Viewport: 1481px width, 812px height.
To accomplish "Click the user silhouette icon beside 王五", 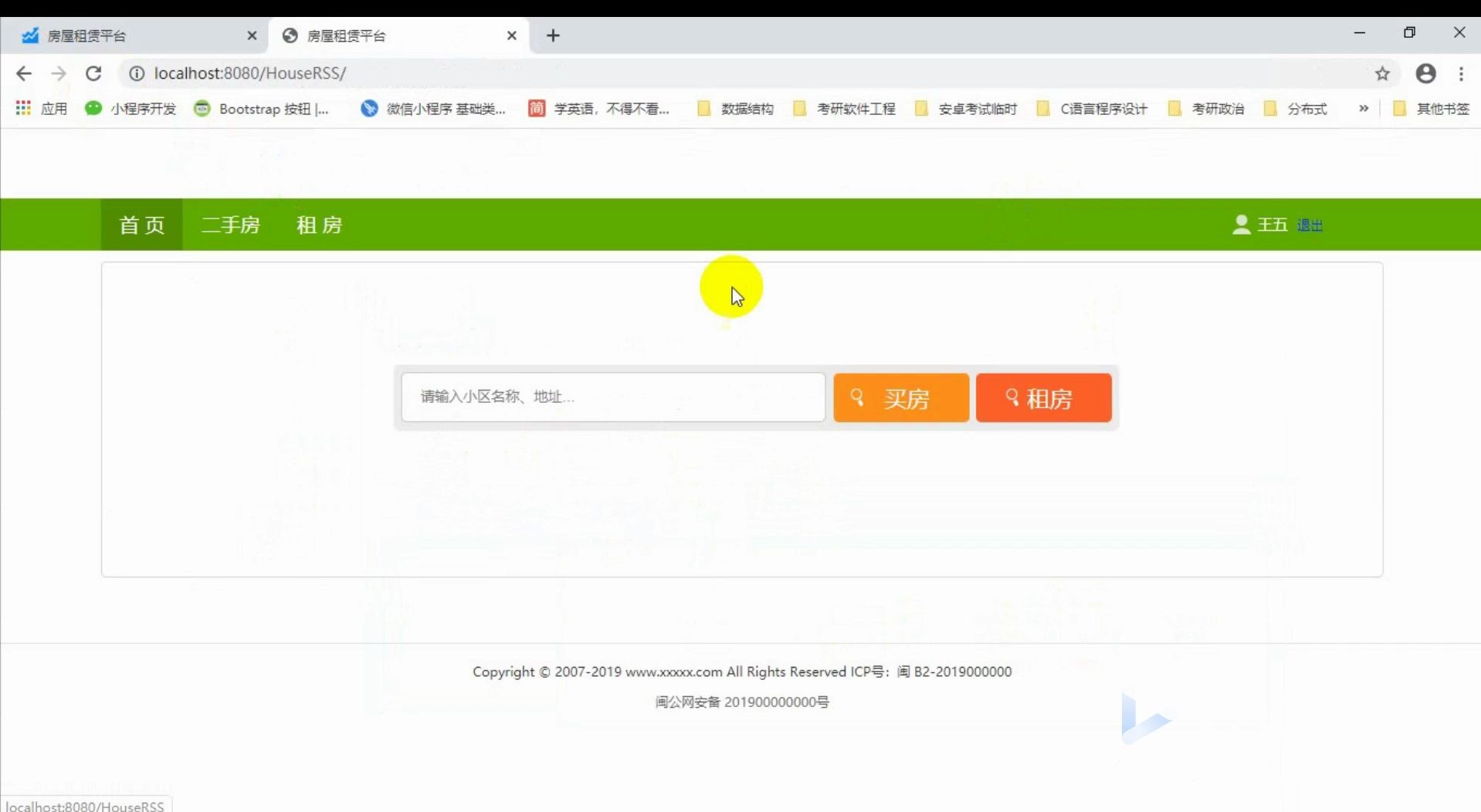I will click(1241, 225).
